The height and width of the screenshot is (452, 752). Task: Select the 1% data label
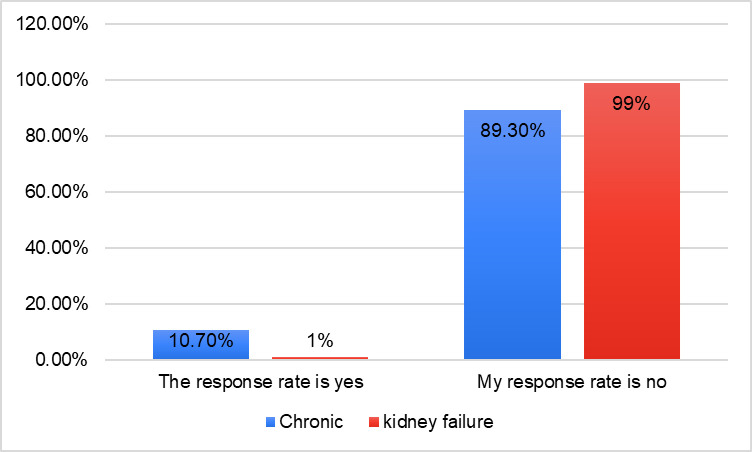click(320, 341)
